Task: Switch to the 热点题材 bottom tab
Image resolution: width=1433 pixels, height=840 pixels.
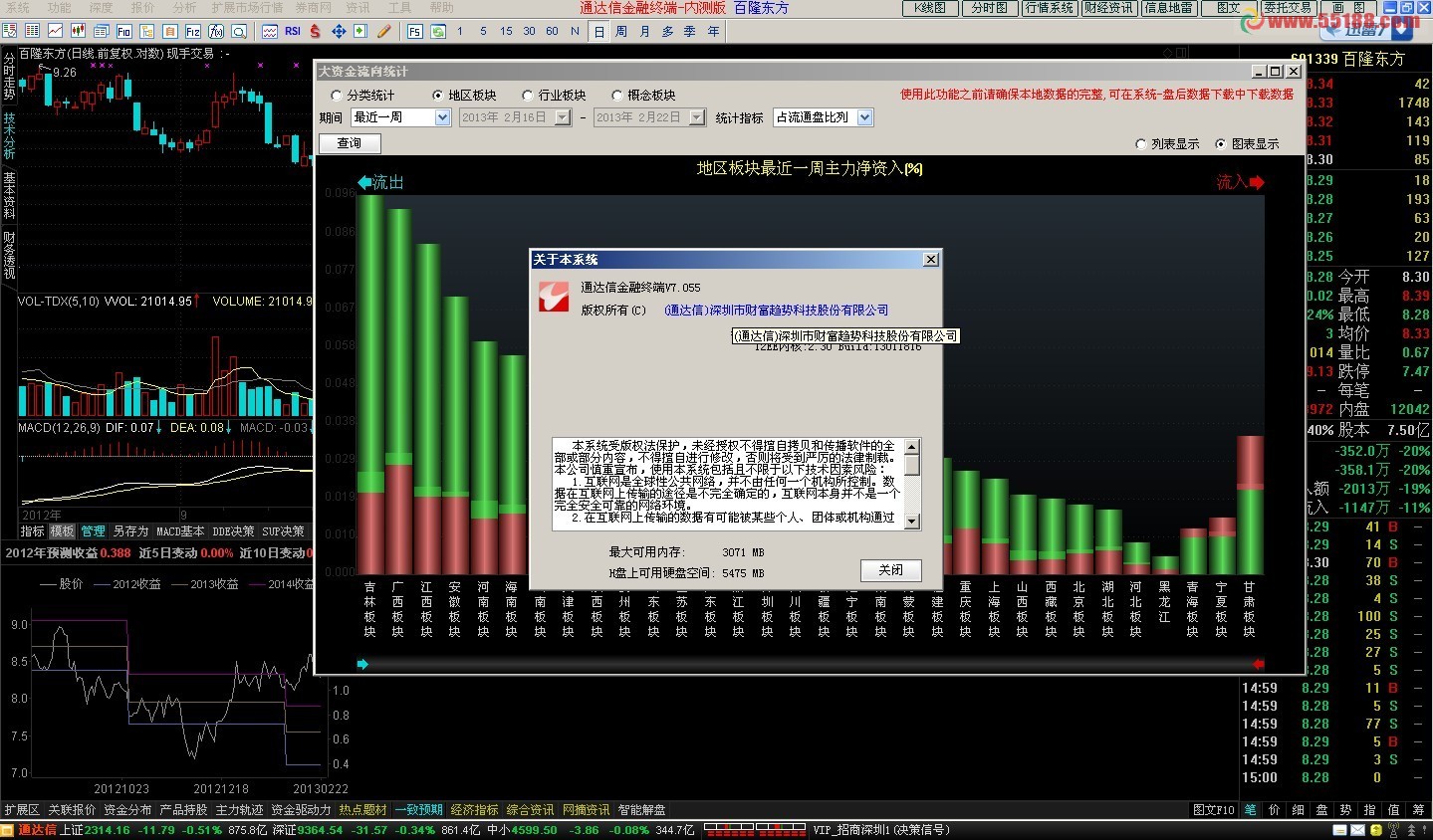Action: (x=362, y=810)
